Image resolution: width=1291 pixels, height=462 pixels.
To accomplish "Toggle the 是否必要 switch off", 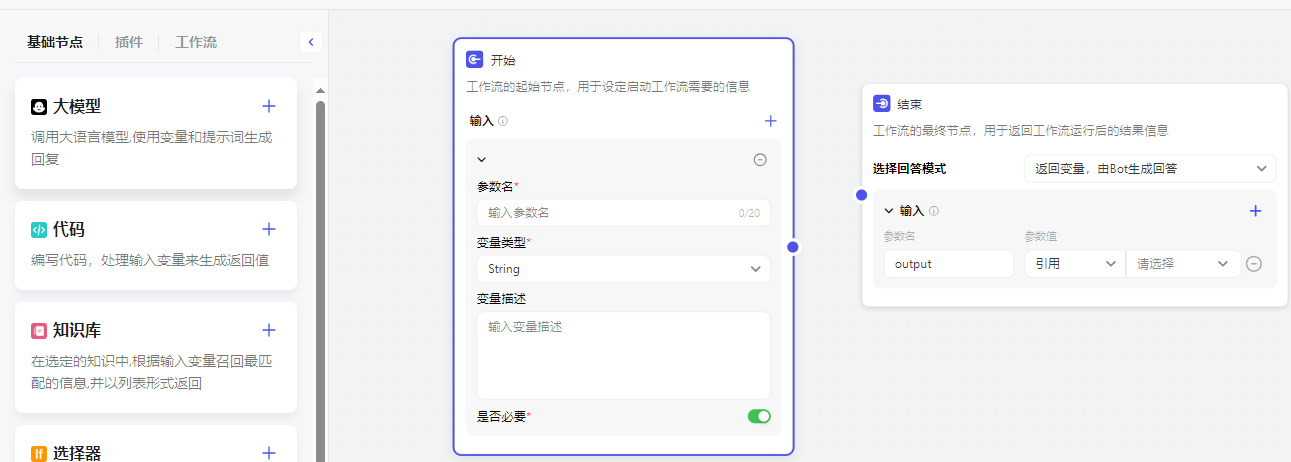I will [759, 416].
